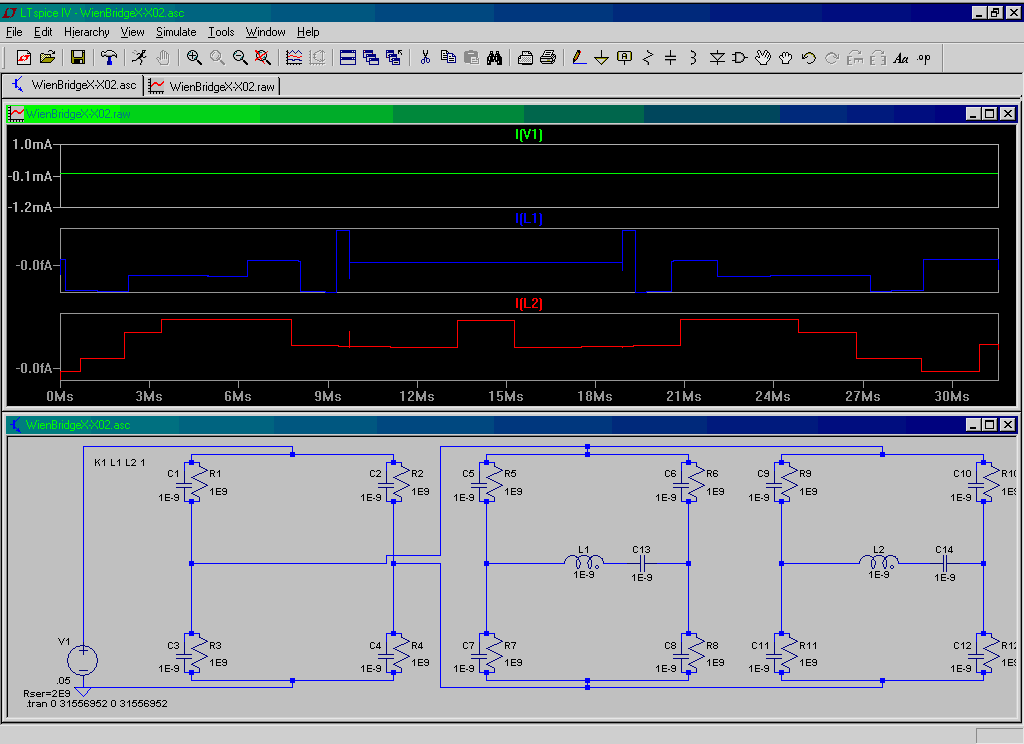This screenshot has height=744, width=1024.
Task: Select the Ground symbol tool
Action: pos(601,58)
